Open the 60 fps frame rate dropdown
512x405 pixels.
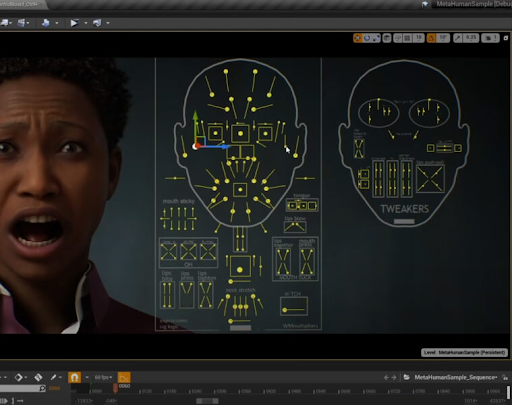[103, 377]
